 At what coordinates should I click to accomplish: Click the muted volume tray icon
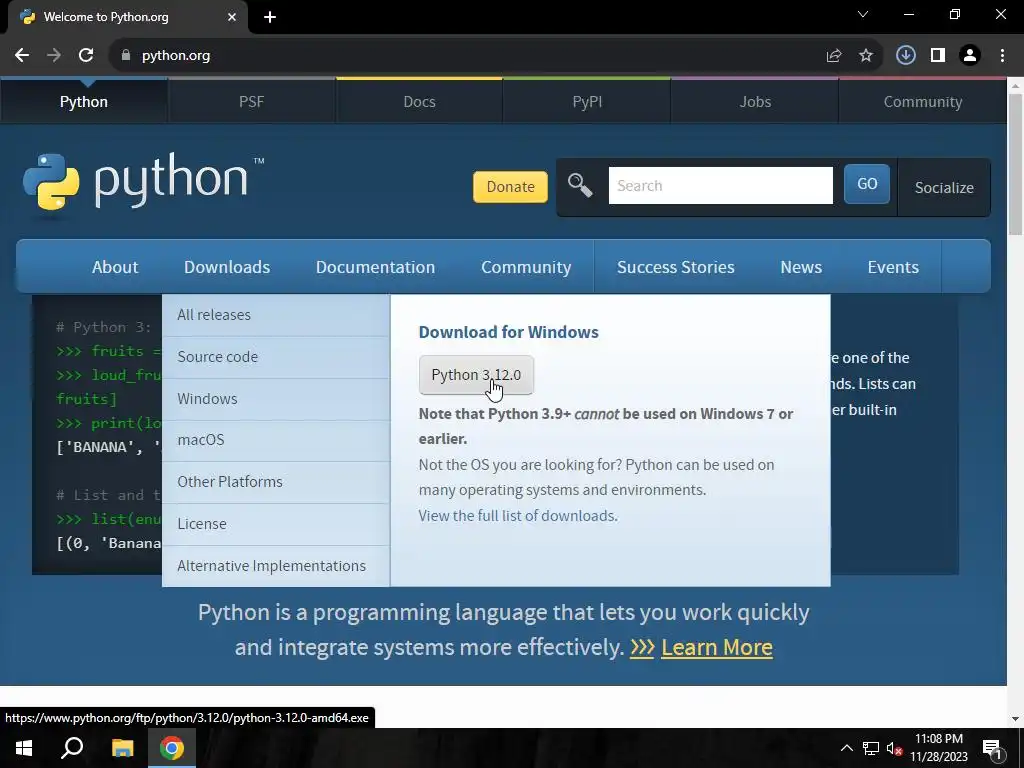(894, 748)
